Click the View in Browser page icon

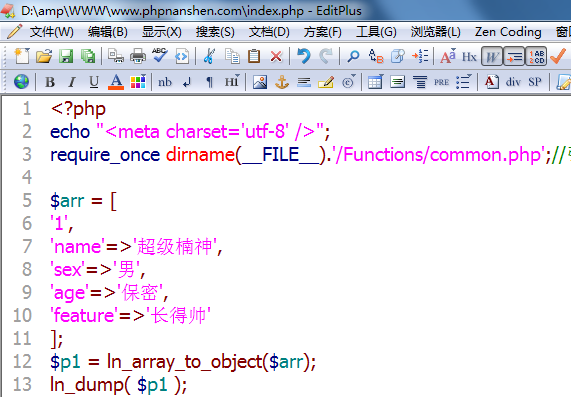182,56
